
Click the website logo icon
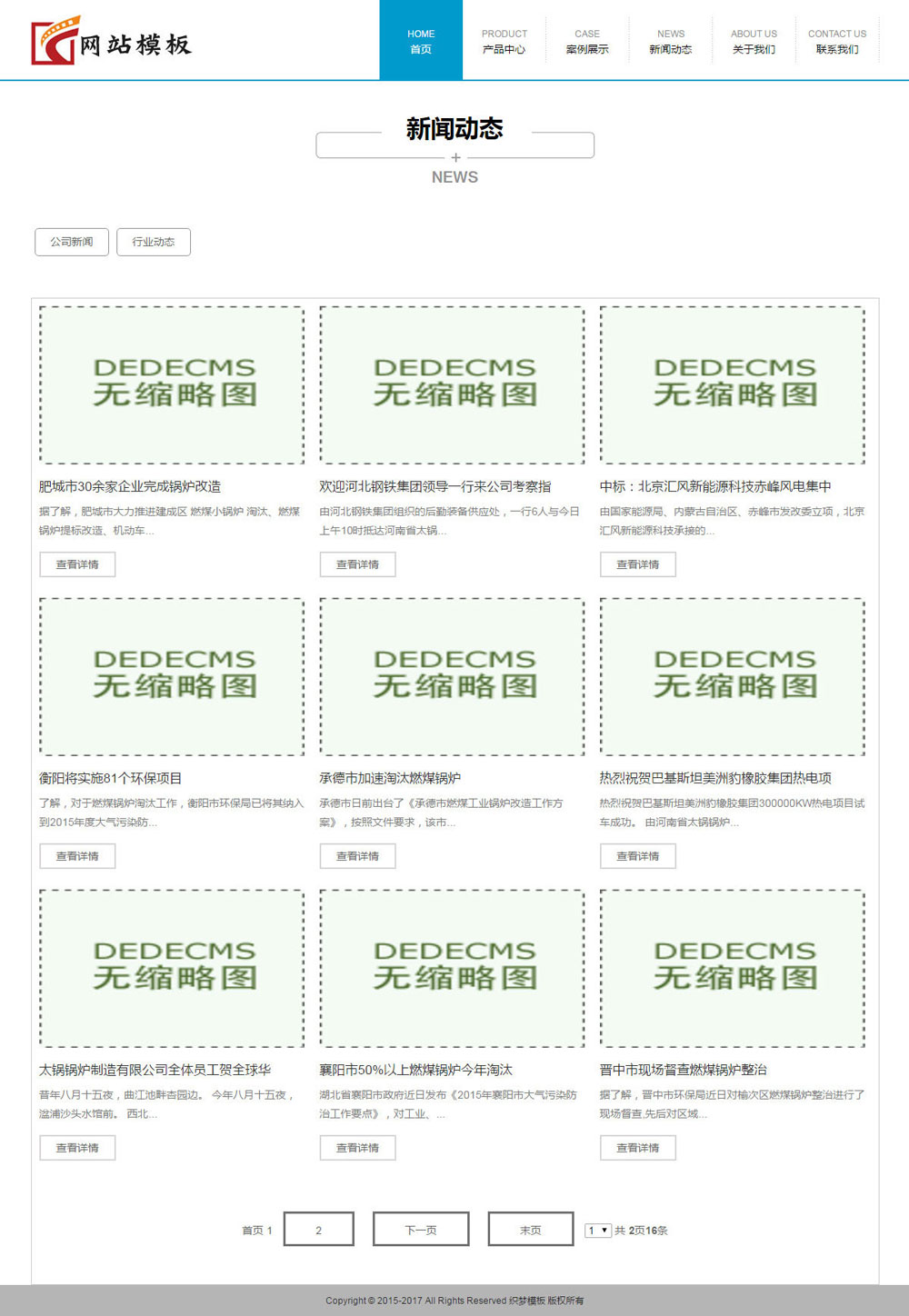pyautogui.click(x=56, y=41)
